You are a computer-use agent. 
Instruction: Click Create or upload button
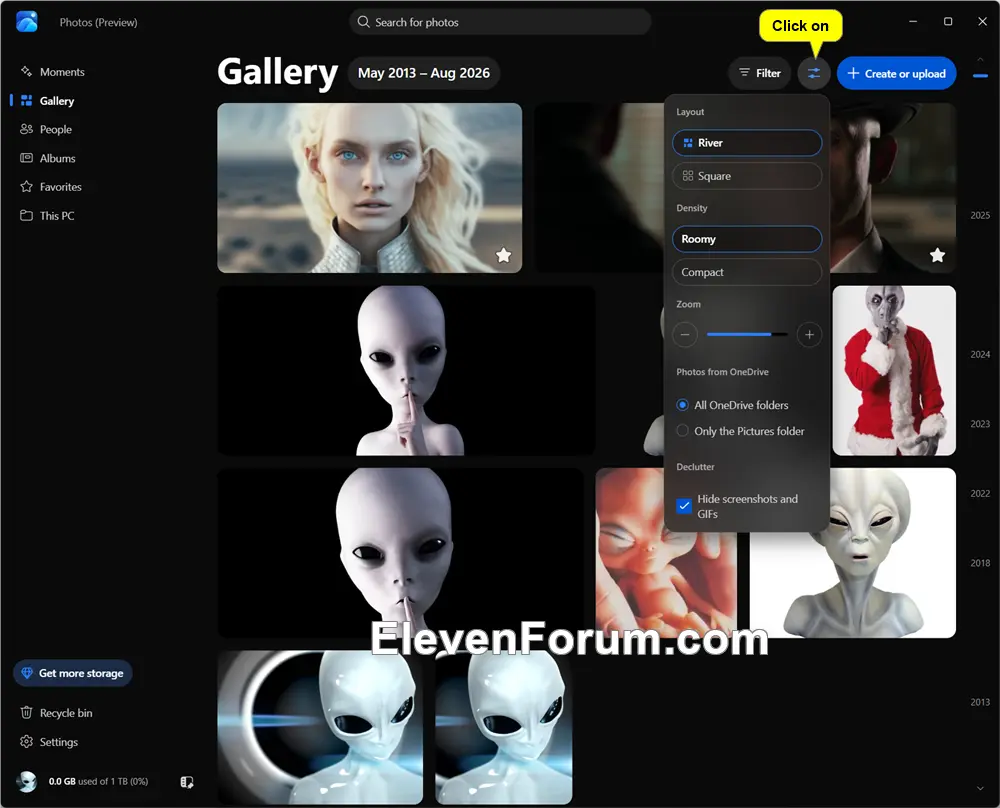point(897,73)
